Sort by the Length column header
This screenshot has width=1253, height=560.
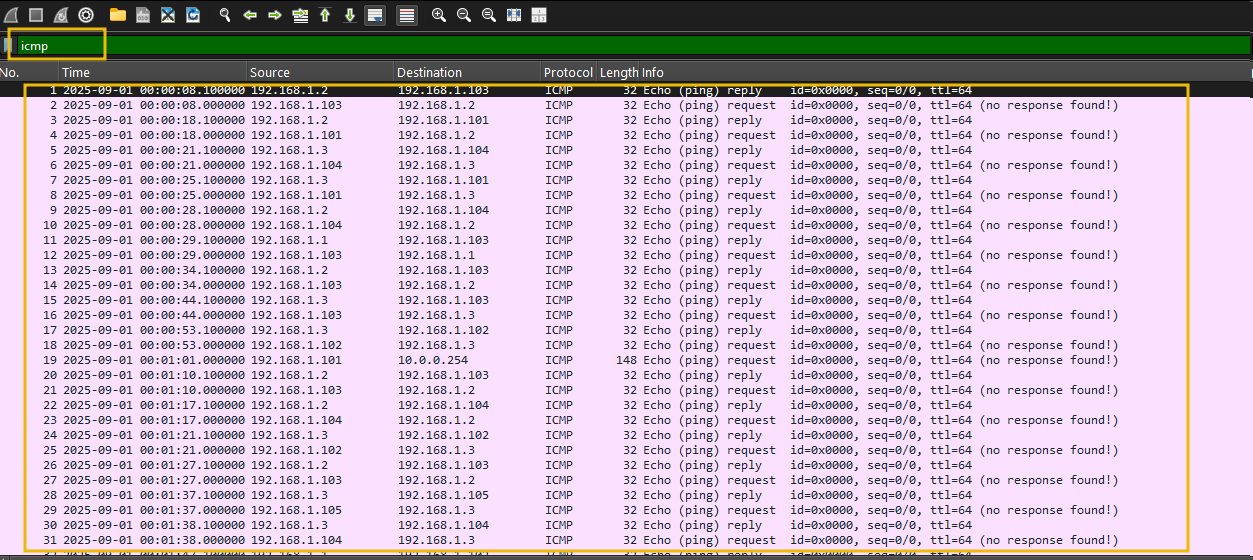point(618,72)
